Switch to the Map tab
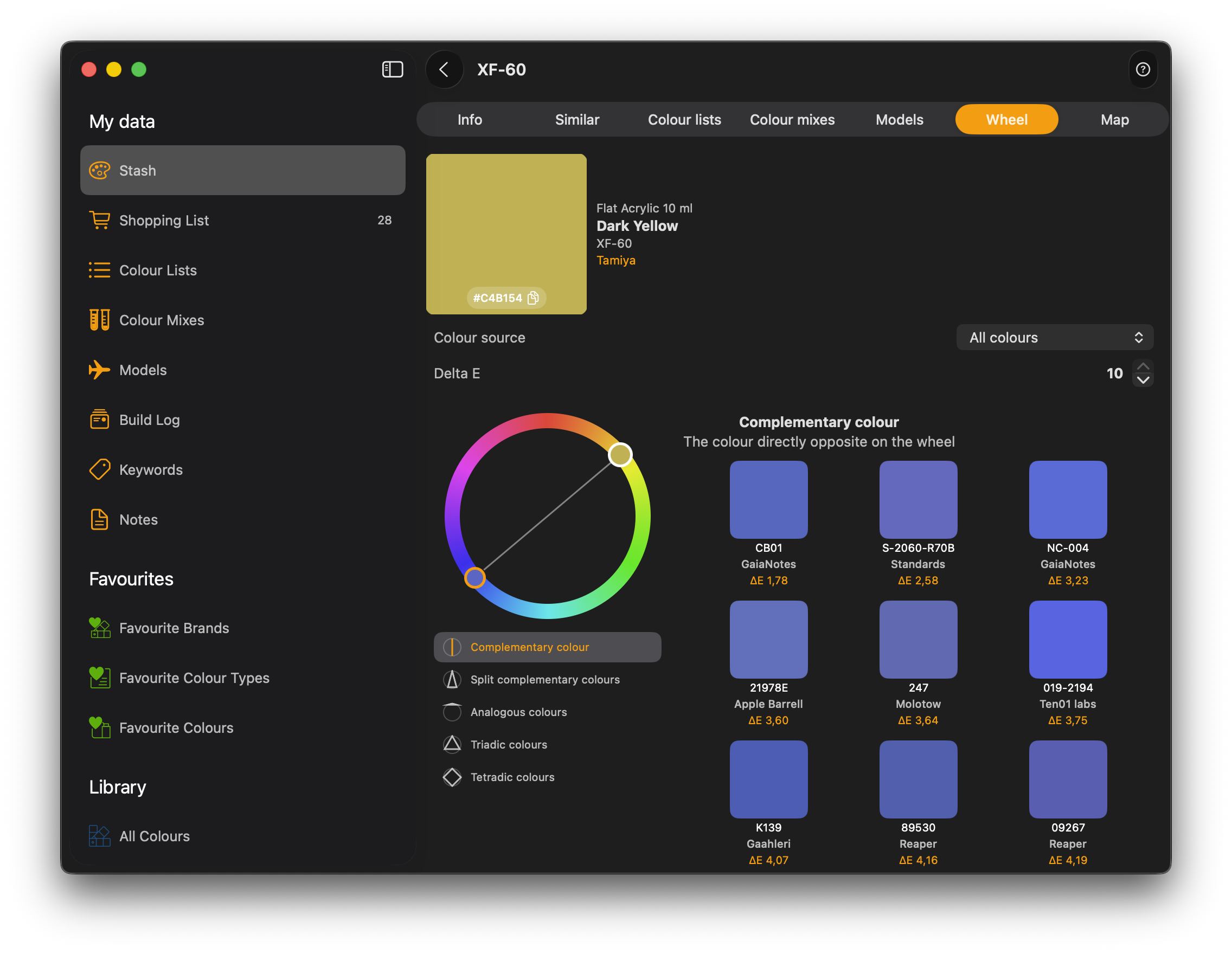1232x954 pixels. coord(1115,120)
